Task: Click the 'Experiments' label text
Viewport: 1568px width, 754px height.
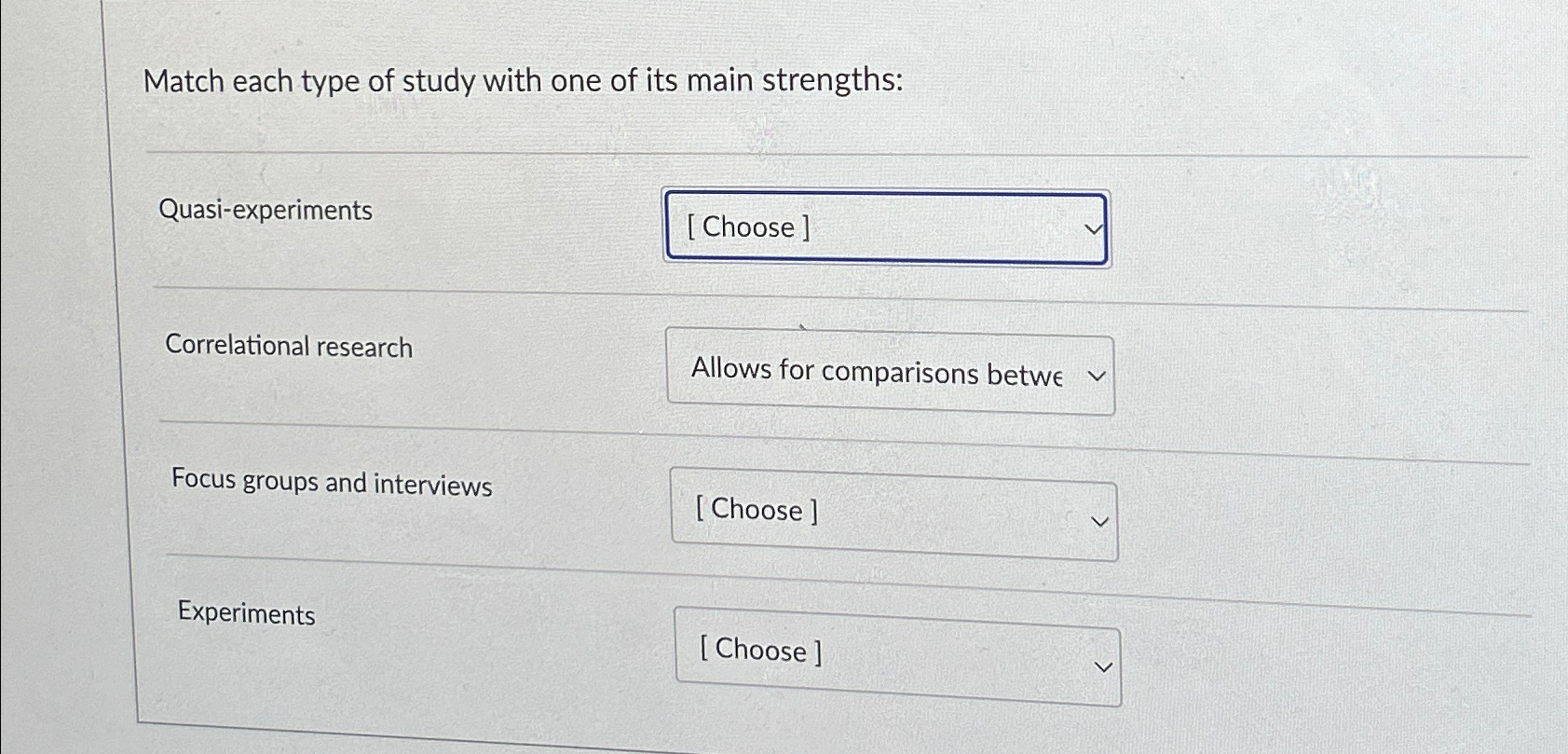Action: pos(247,614)
